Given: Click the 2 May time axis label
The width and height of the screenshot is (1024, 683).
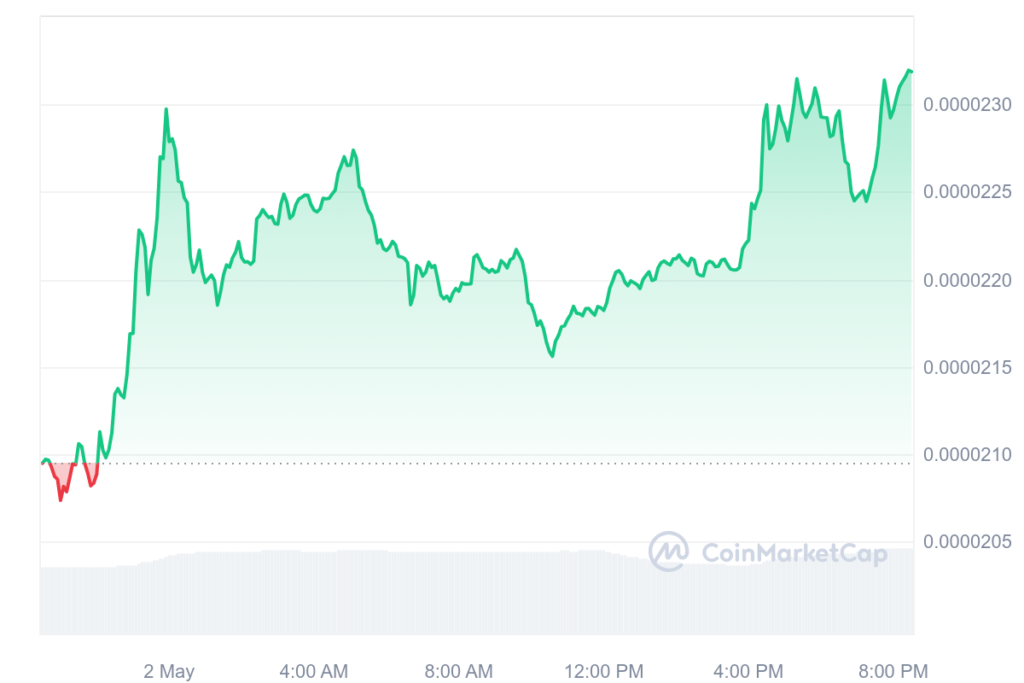Looking at the screenshot, I should point(169,671).
